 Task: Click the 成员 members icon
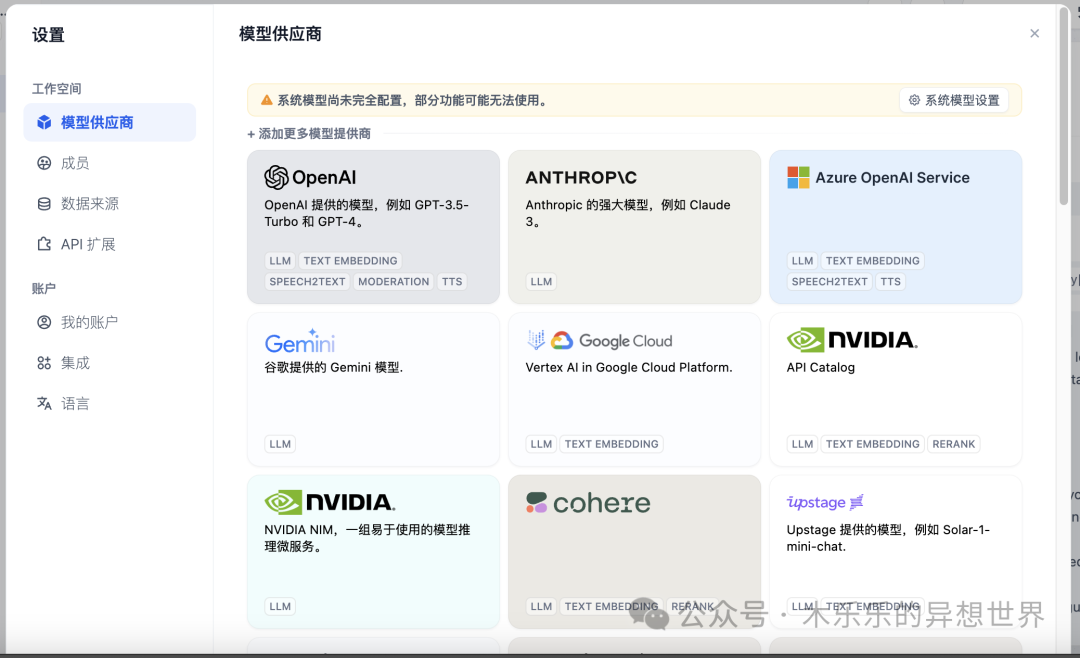[44, 163]
